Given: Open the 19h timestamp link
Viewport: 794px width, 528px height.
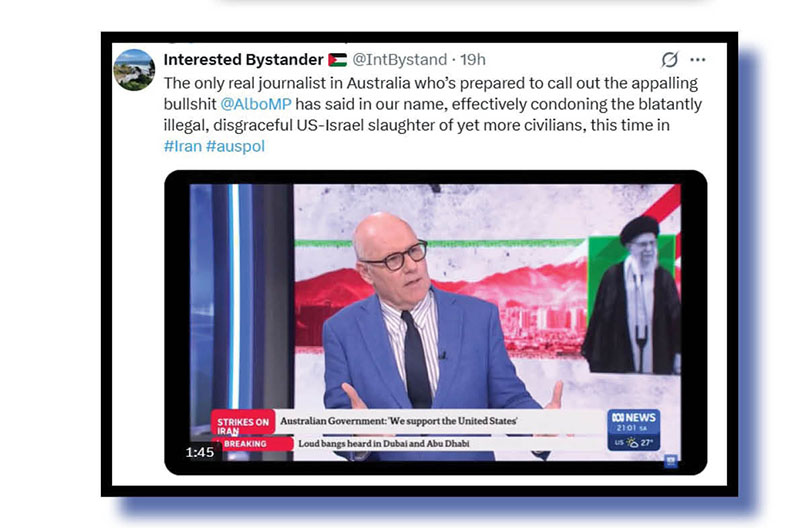Looking at the screenshot, I should [473, 60].
